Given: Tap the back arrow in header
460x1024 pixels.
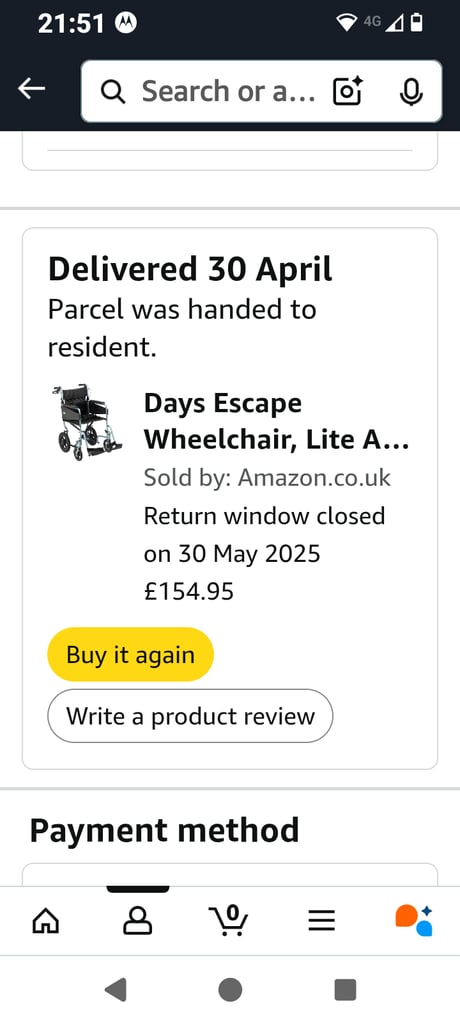Looking at the screenshot, I should (x=31, y=89).
